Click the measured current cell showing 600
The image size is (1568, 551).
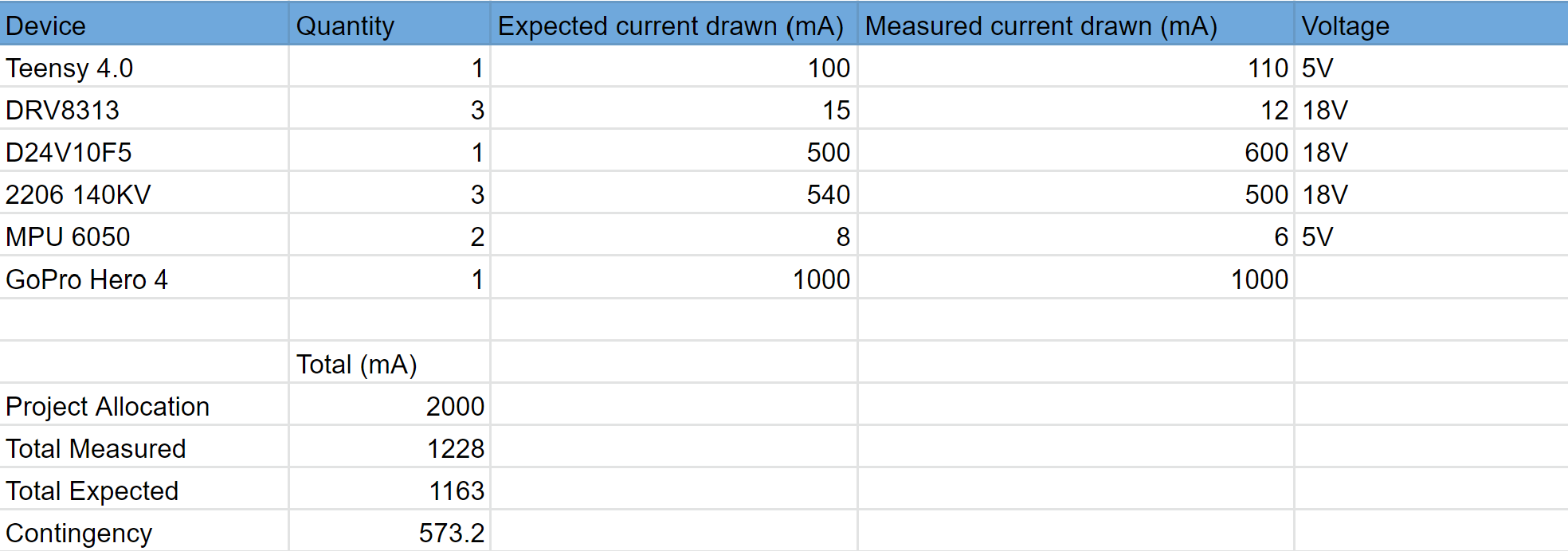(1076, 151)
